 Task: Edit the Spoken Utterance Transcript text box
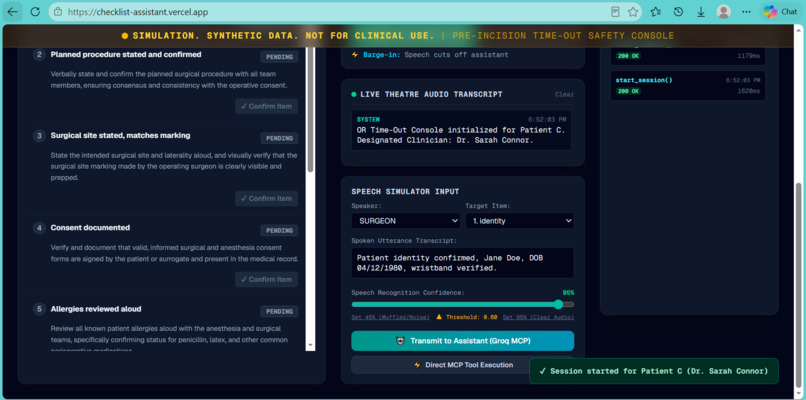point(463,263)
